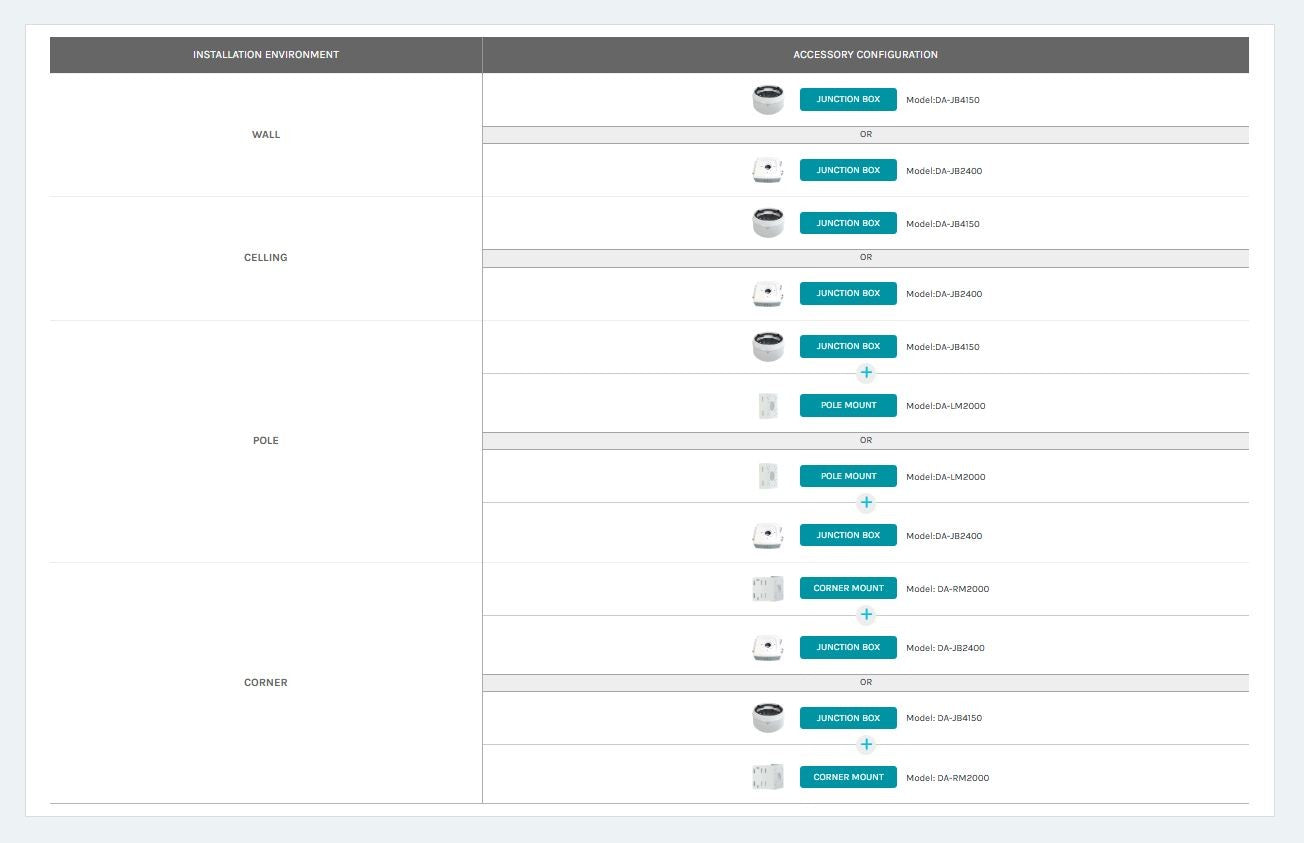Click plus icon between Pole DA-LM2000 and DA-JB2400
This screenshot has width=1304, height=843.
pyautogui.click(x=866, y=503)
